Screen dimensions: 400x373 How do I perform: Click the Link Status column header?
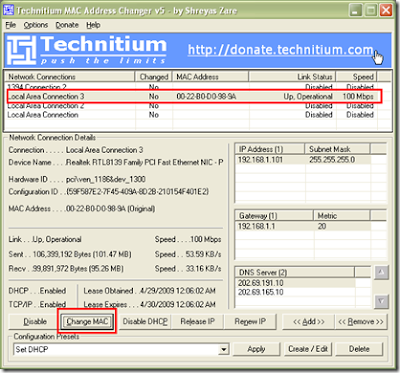(292, 77)
